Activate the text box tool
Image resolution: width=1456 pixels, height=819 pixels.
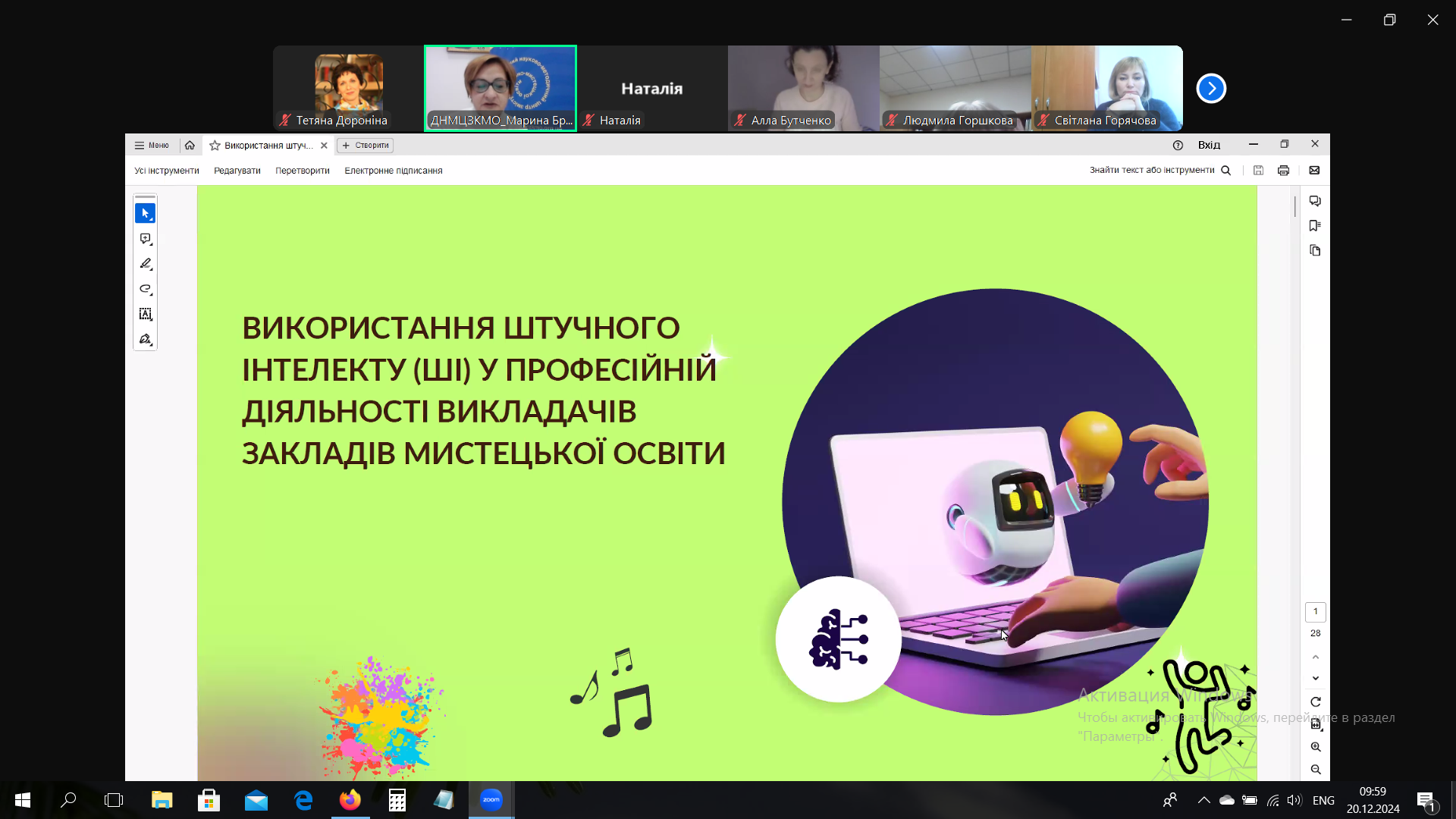tap(145, 314)
